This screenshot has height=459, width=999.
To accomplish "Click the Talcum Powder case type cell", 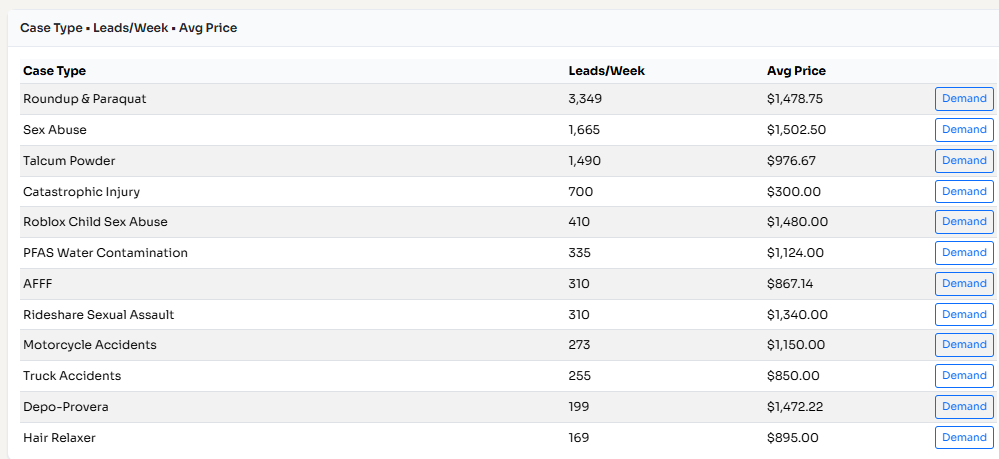I will (x=69, y=161).
